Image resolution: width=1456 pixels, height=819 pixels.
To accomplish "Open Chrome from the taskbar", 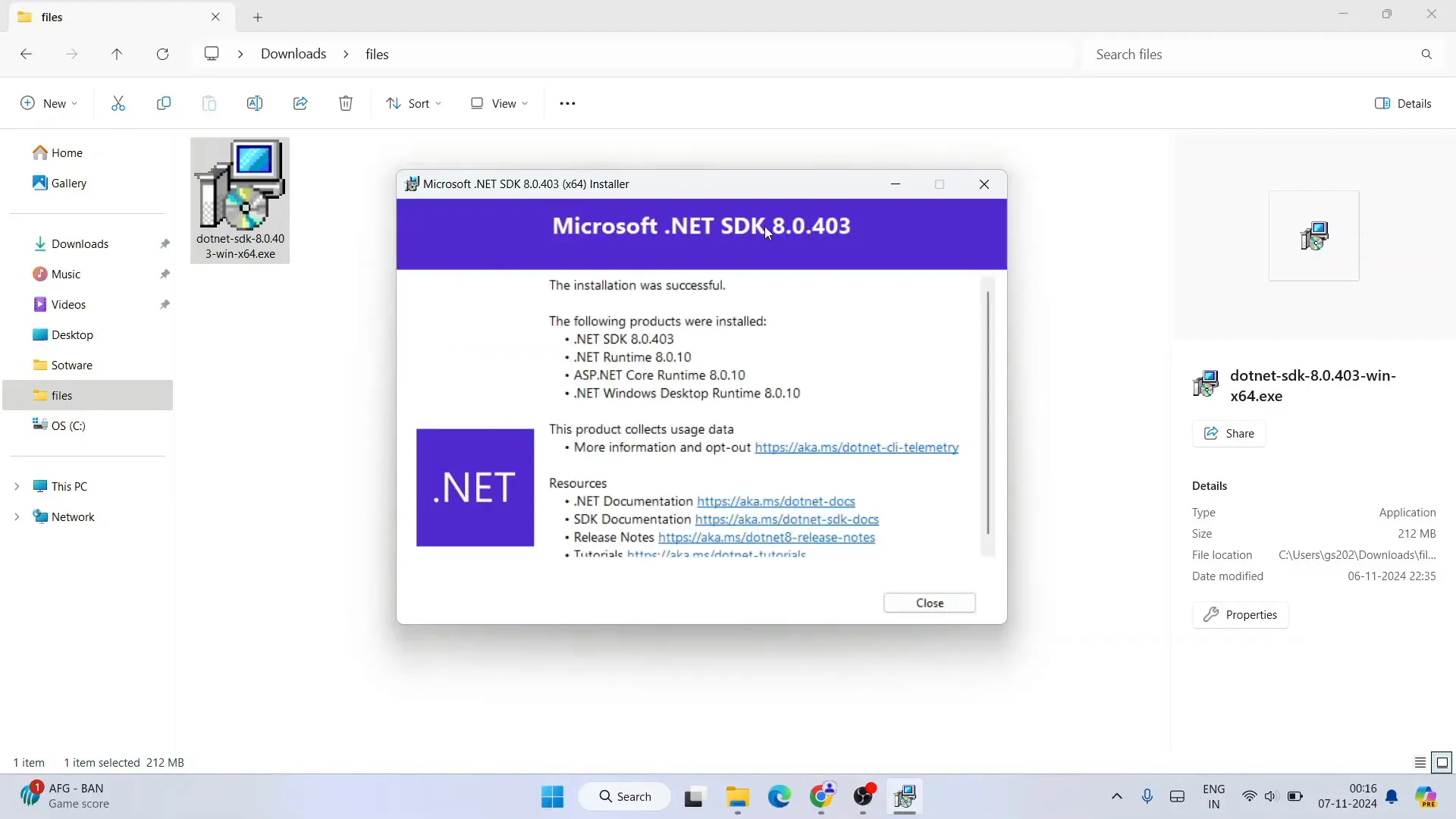I will point(822,797).
